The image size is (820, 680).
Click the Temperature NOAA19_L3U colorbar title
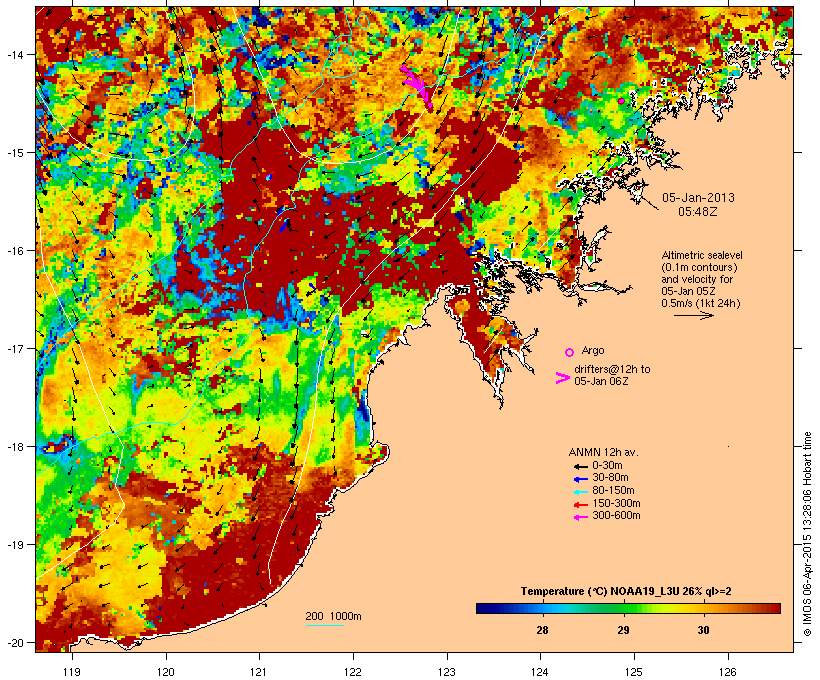click(626, 591)
